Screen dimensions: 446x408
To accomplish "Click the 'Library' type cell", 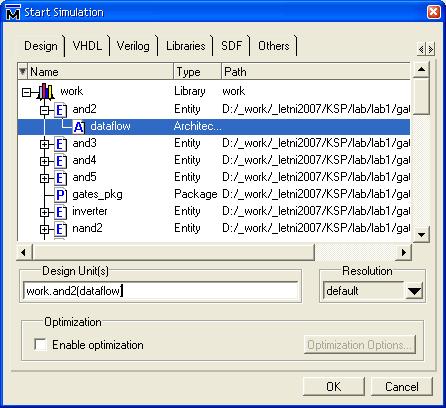I will coord(190,91).
